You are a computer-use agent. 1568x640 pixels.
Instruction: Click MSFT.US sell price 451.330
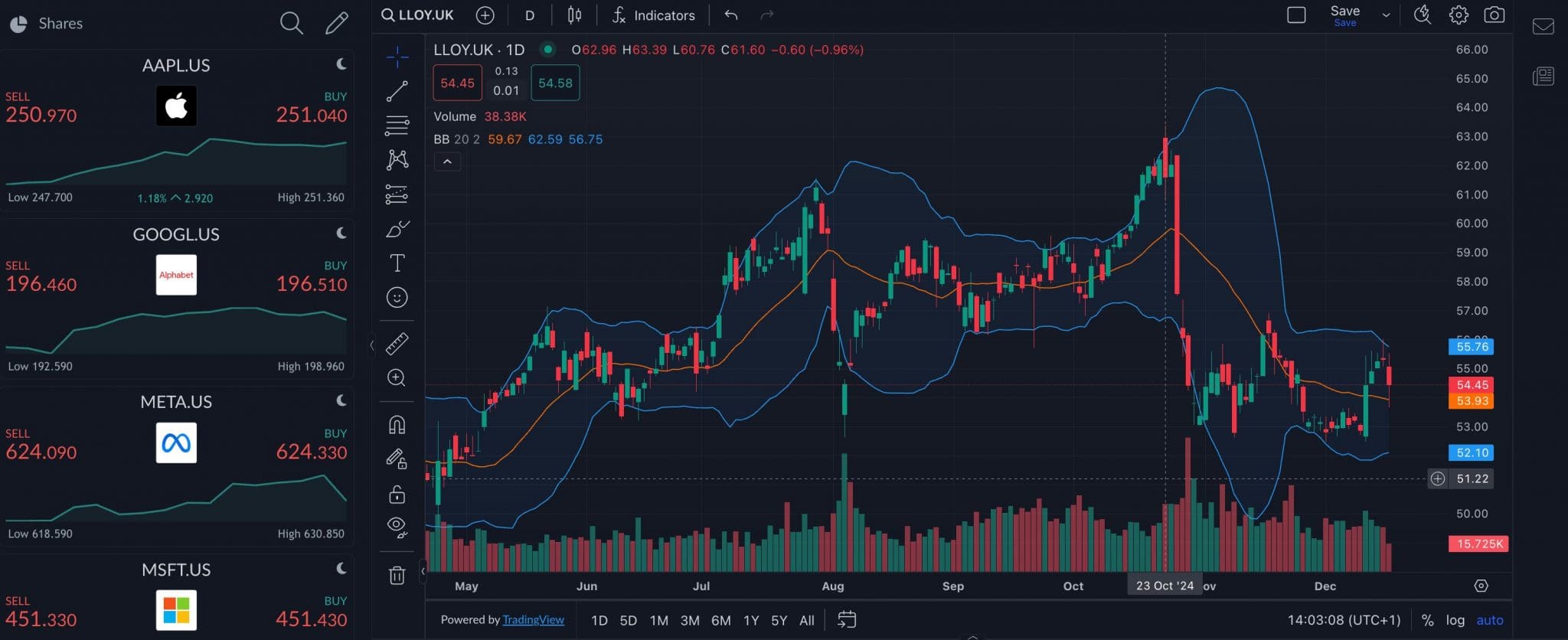[x=41, y=619]
